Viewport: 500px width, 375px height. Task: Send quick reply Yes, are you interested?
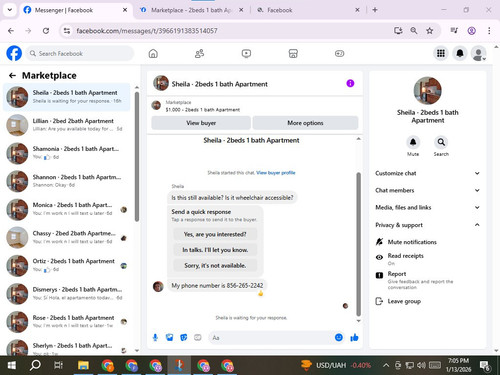pyautogui.click(x=215, y=234)
